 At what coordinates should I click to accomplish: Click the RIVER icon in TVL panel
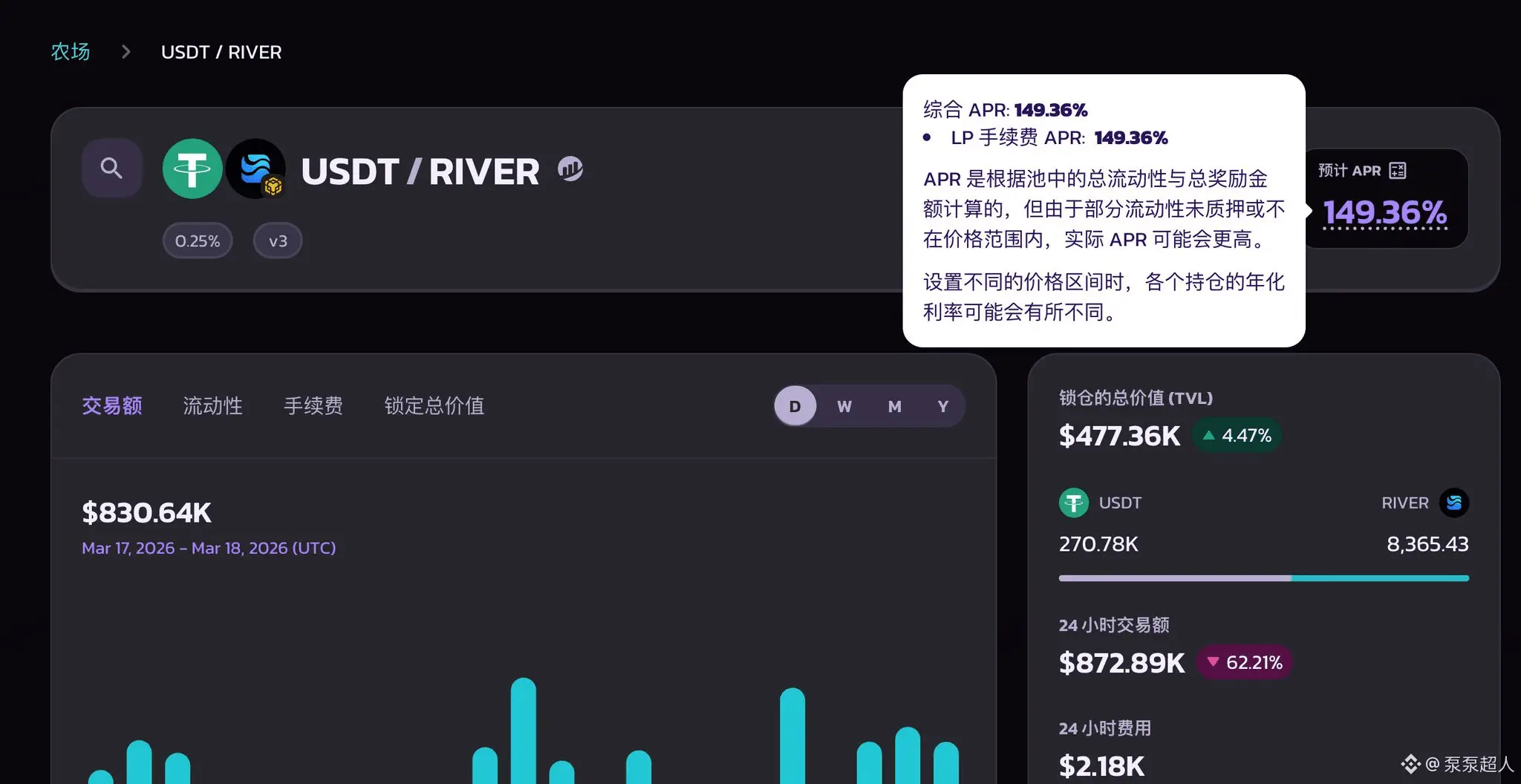(1453, 503)
